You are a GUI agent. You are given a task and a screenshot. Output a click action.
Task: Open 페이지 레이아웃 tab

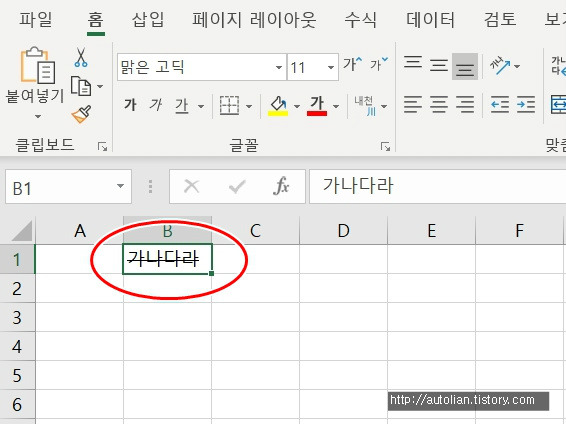(x=254, y=19)
